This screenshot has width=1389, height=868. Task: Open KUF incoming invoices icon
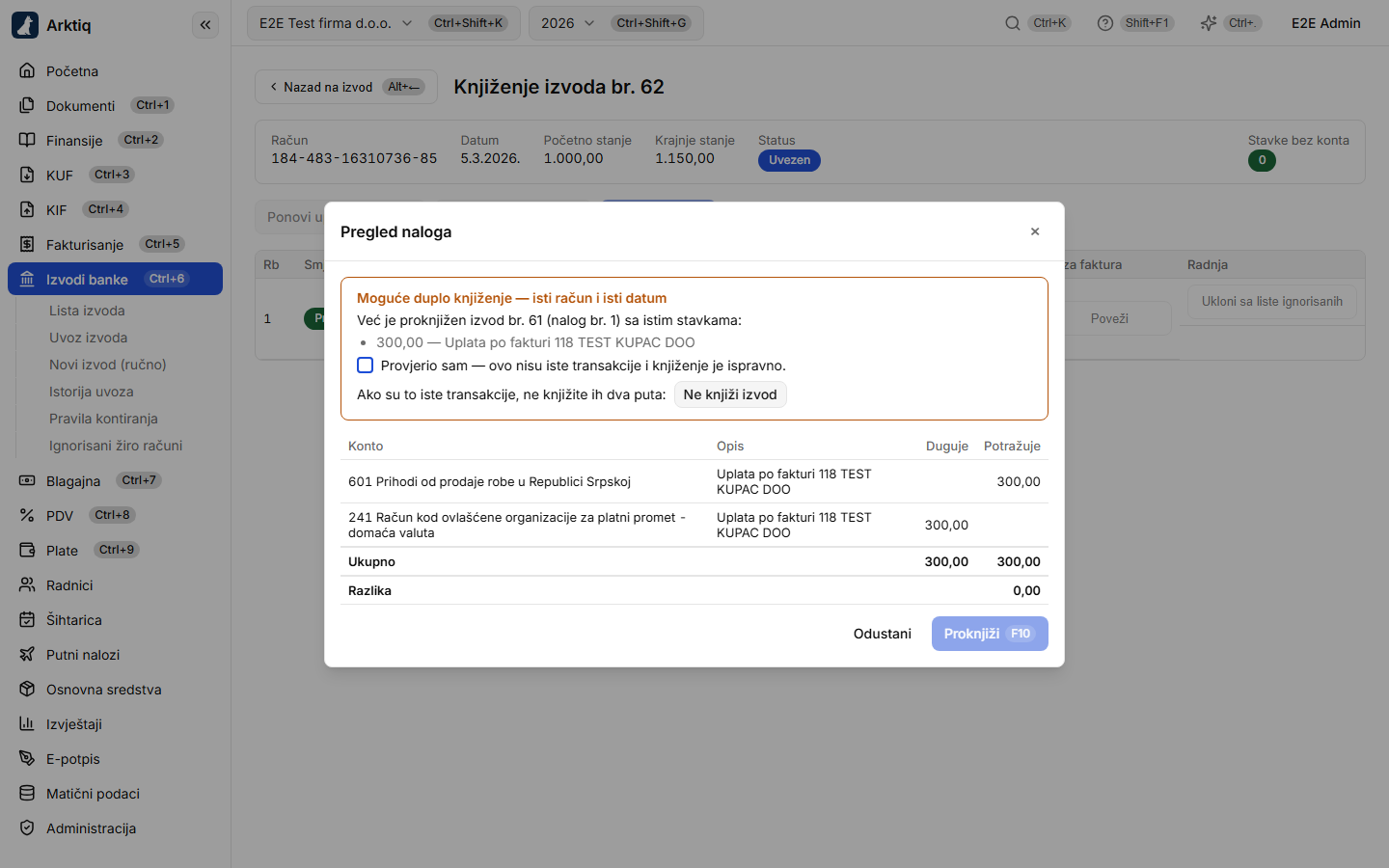pos(27,175)
